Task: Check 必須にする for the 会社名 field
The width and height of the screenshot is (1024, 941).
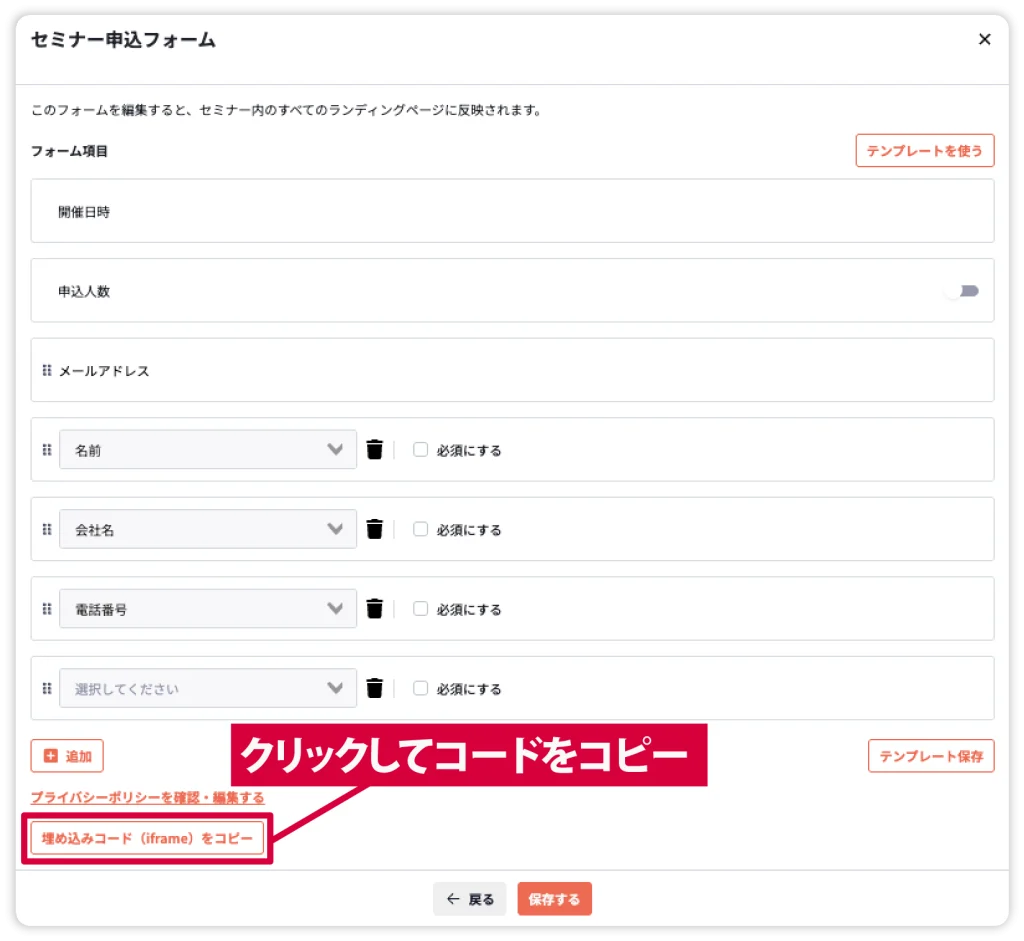Action: tap(421, 529)
